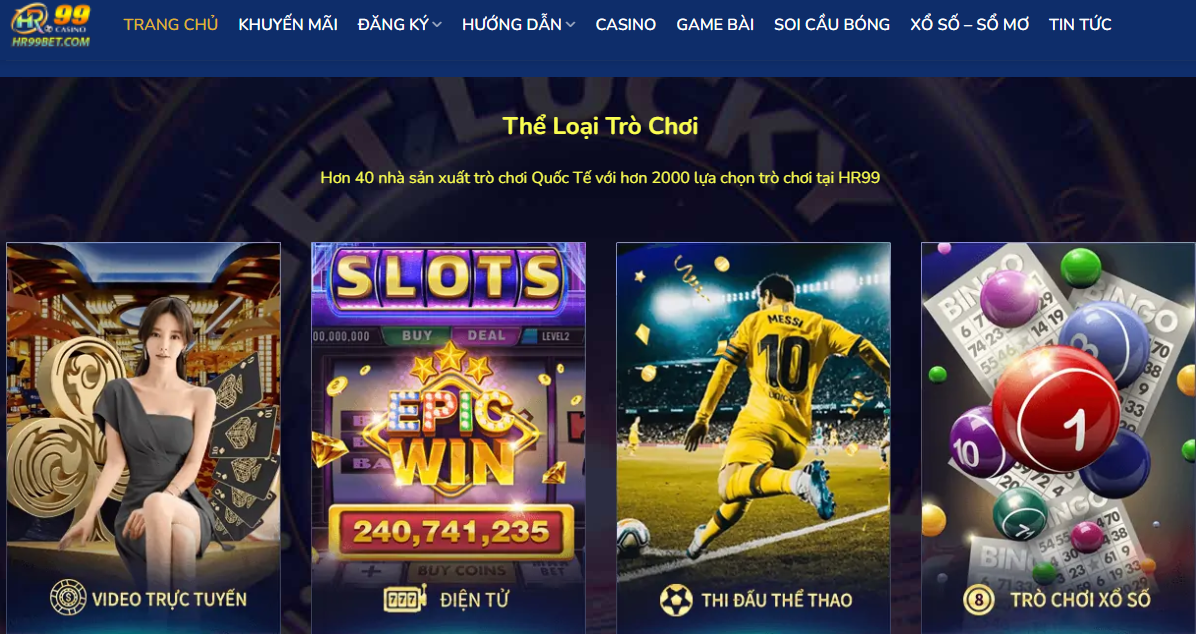Open the Trò Chơi Xổ Số link
The height and width of the screenshot is (634, 1196).
[x=1080, y=600]
